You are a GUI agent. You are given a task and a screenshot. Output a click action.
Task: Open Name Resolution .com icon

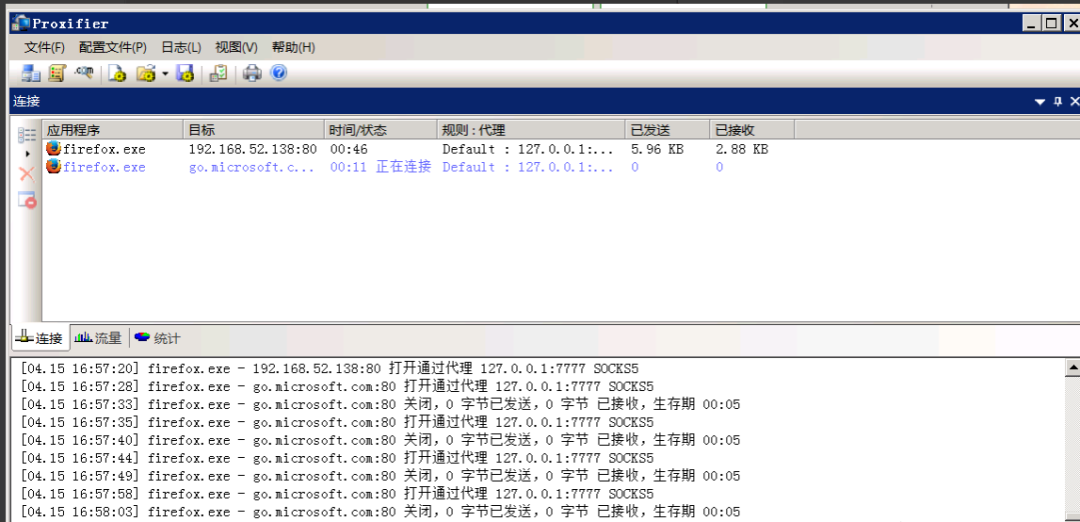pyautogui.click(x=84, y=73)
